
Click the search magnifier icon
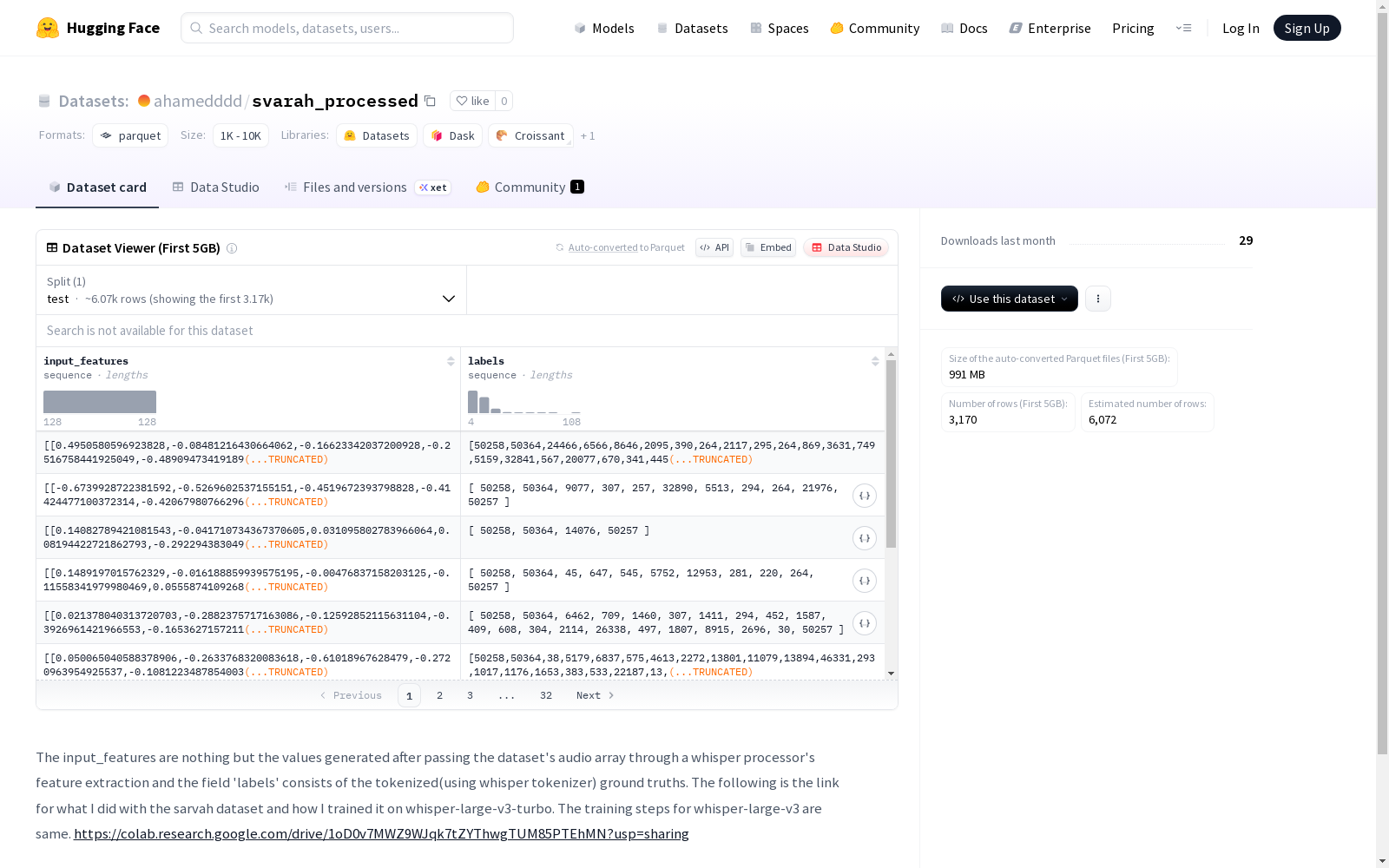click(x=196, y=28)
